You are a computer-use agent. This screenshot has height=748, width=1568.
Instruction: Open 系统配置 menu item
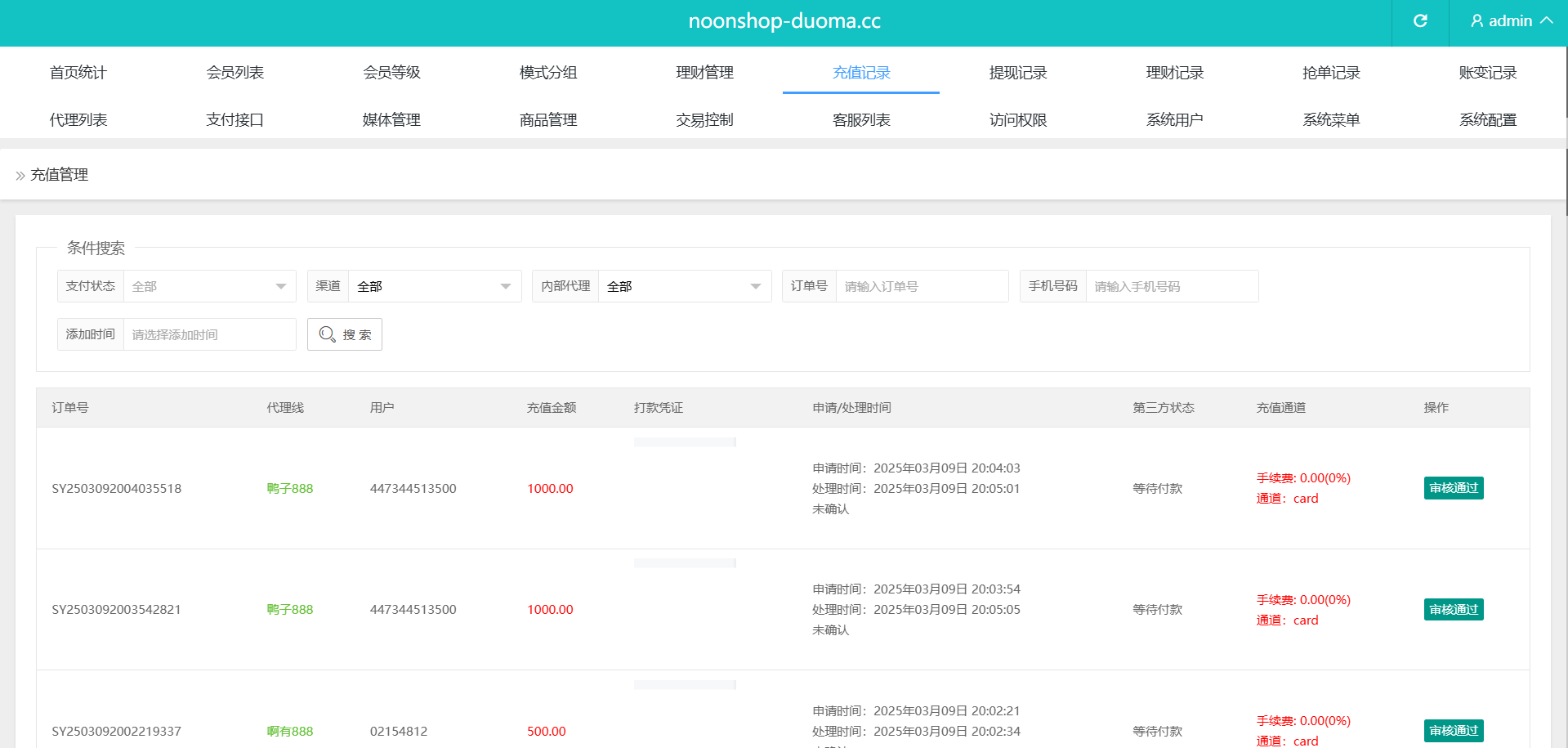point(1487,120)
